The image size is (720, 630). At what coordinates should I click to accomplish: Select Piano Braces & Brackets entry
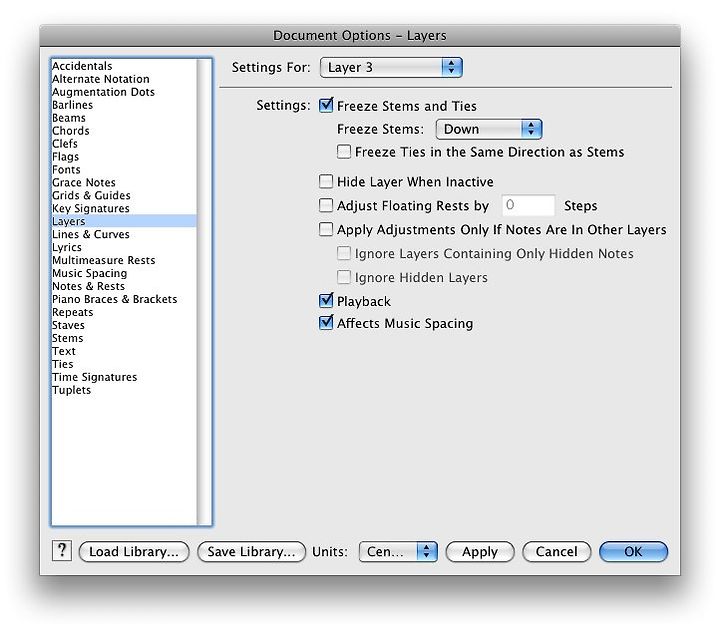click(x=124, y=299)
